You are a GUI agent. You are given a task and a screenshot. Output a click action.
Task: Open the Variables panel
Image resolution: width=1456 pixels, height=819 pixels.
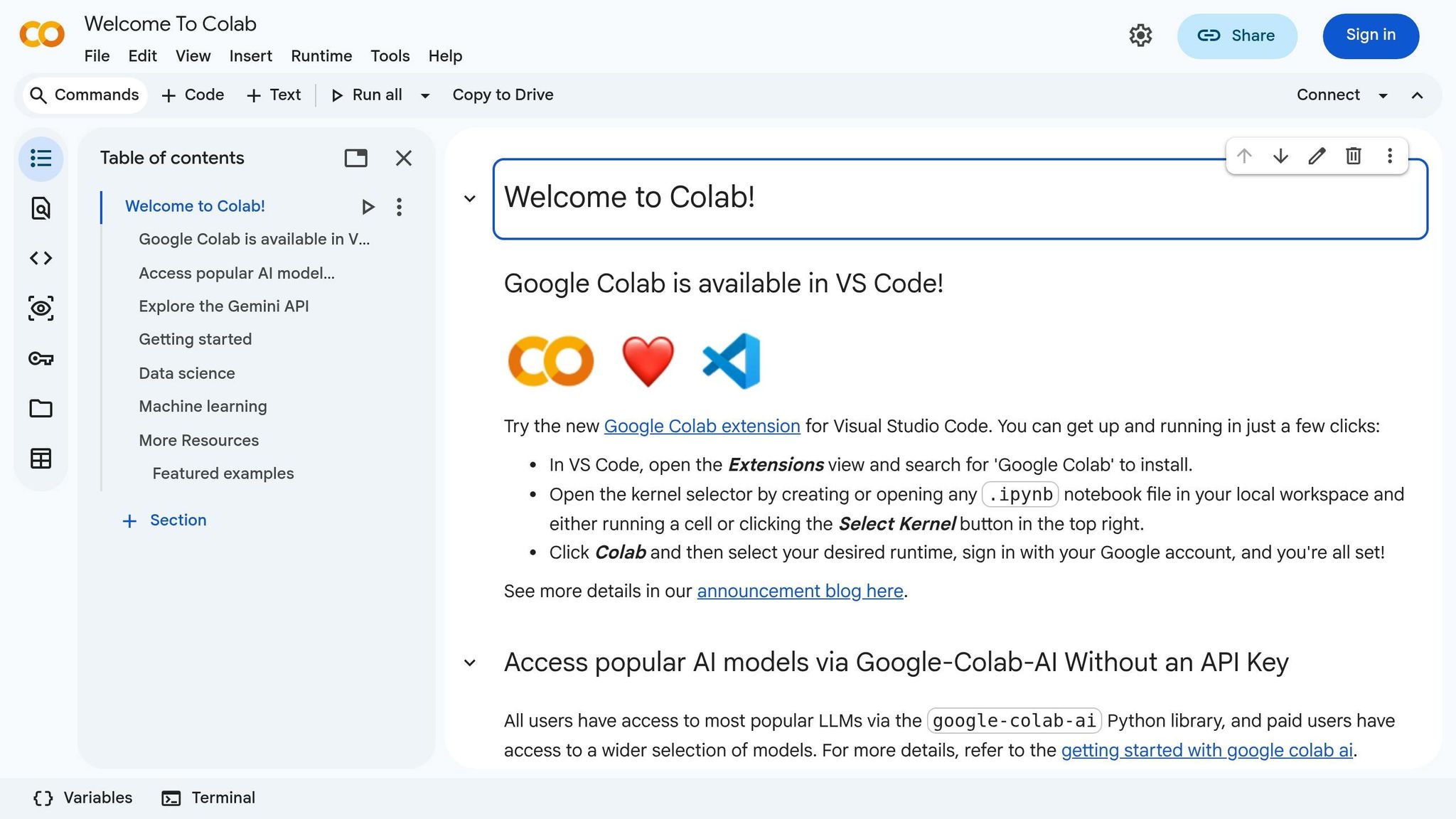(83, 798)
